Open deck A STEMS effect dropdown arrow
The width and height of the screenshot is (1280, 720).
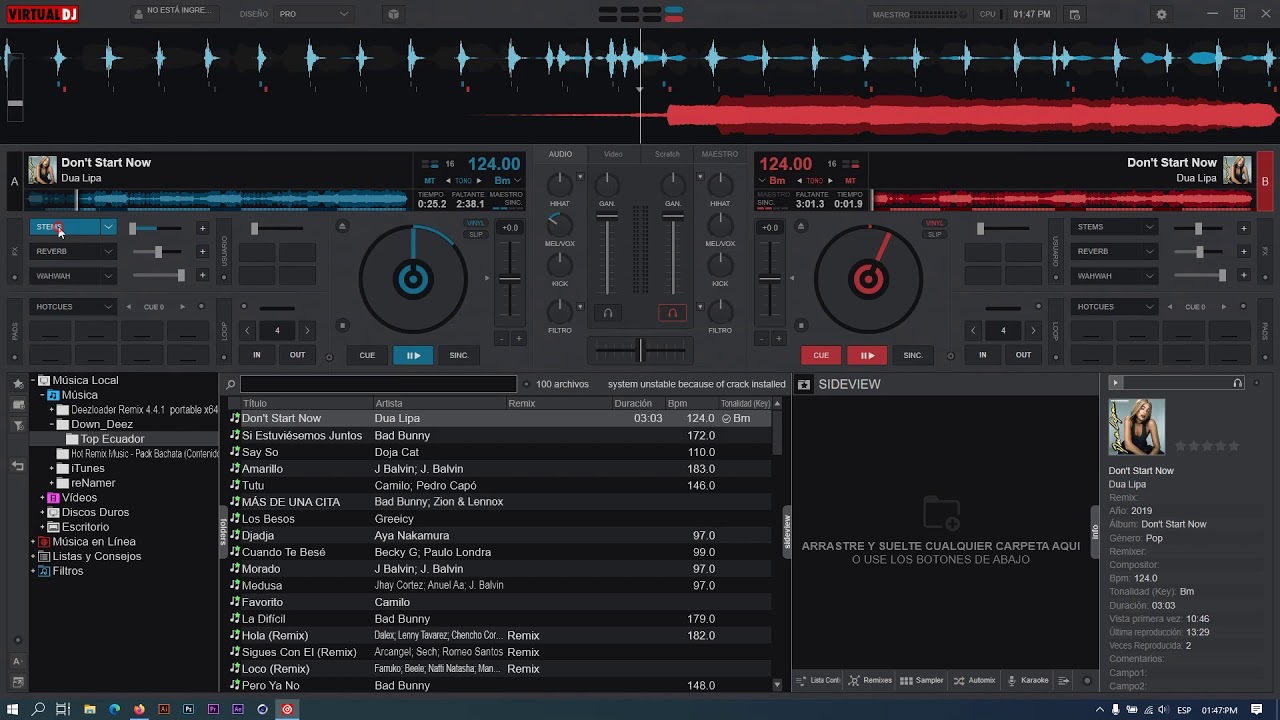tap(108, 227)
